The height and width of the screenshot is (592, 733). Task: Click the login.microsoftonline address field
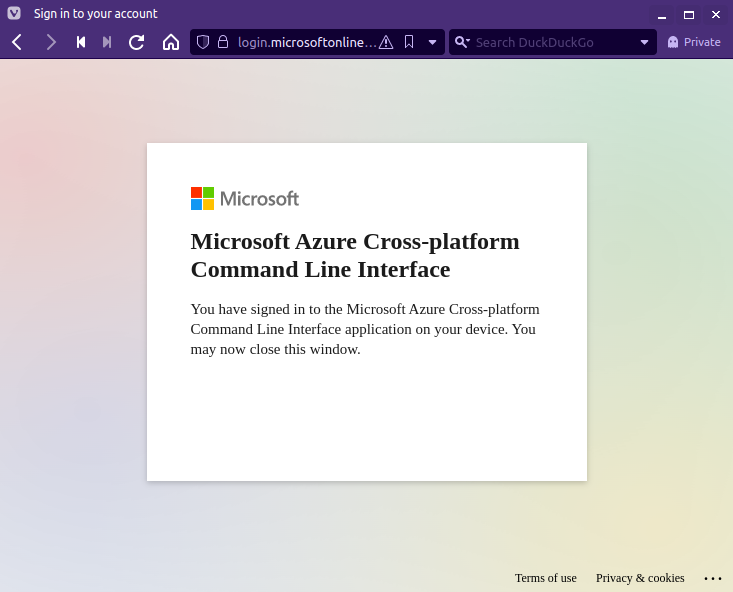pos(307,42)
